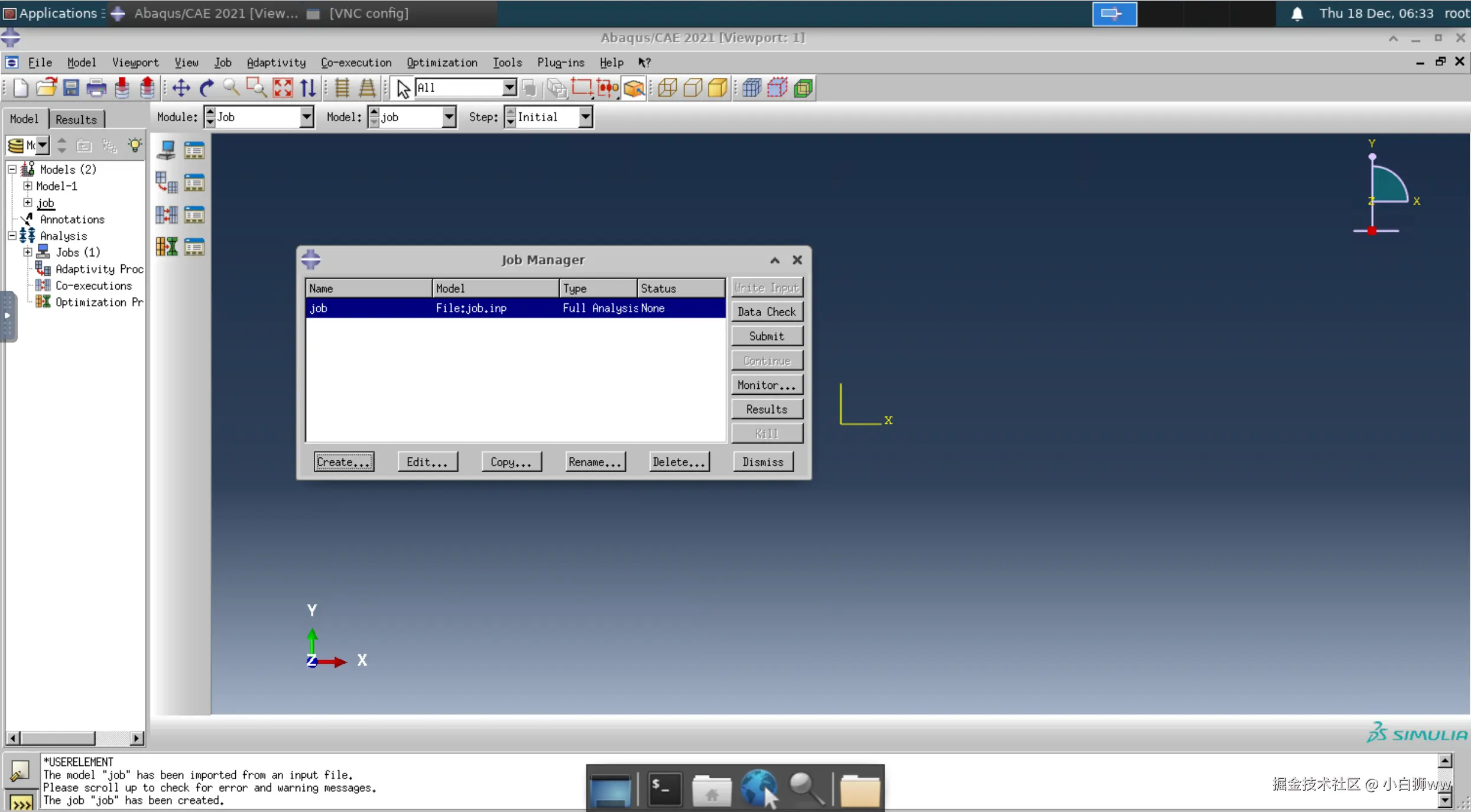Toggle wireframe render style
This screenshot has height=812, width=1471.
pos(667,88)
